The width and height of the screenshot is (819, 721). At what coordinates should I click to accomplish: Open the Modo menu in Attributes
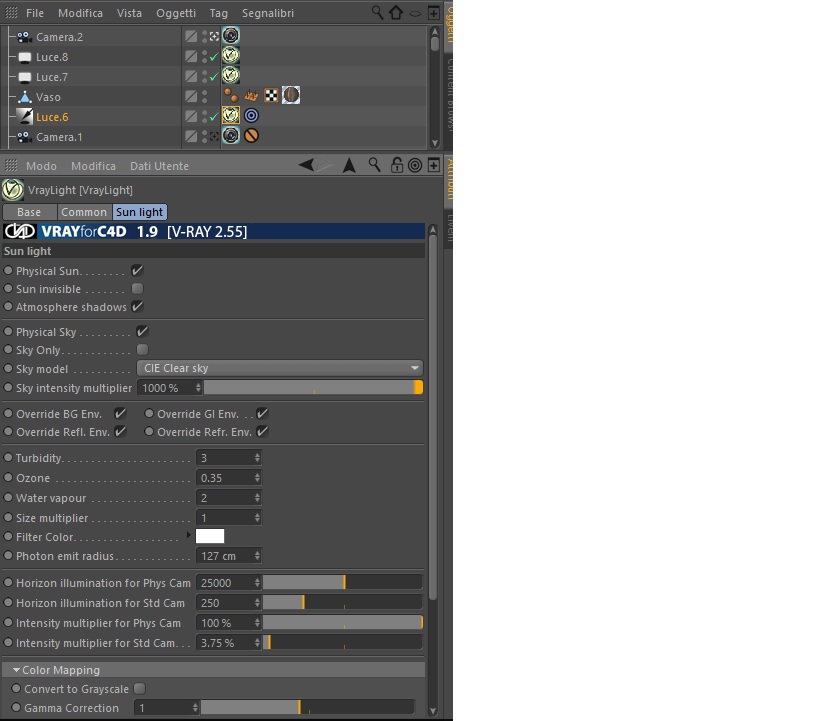[41, 166]
